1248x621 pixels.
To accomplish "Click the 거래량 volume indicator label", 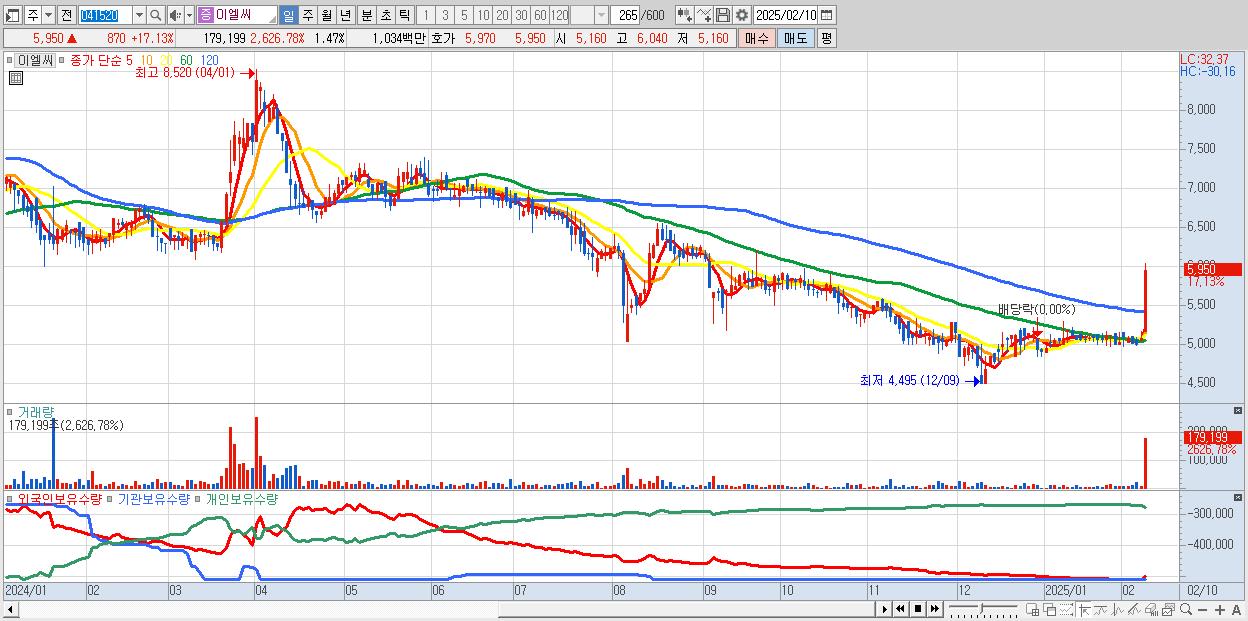I will [35, 411].
